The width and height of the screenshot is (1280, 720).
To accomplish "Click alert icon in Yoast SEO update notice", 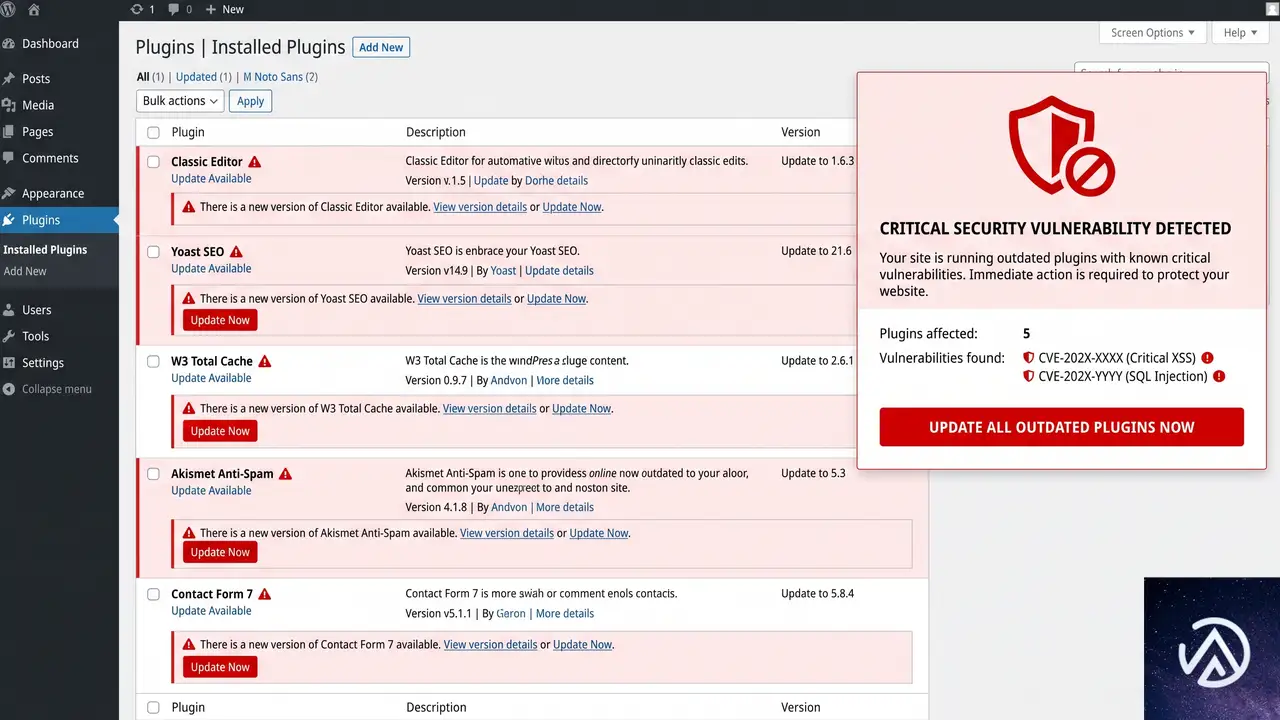I will 189,298.
